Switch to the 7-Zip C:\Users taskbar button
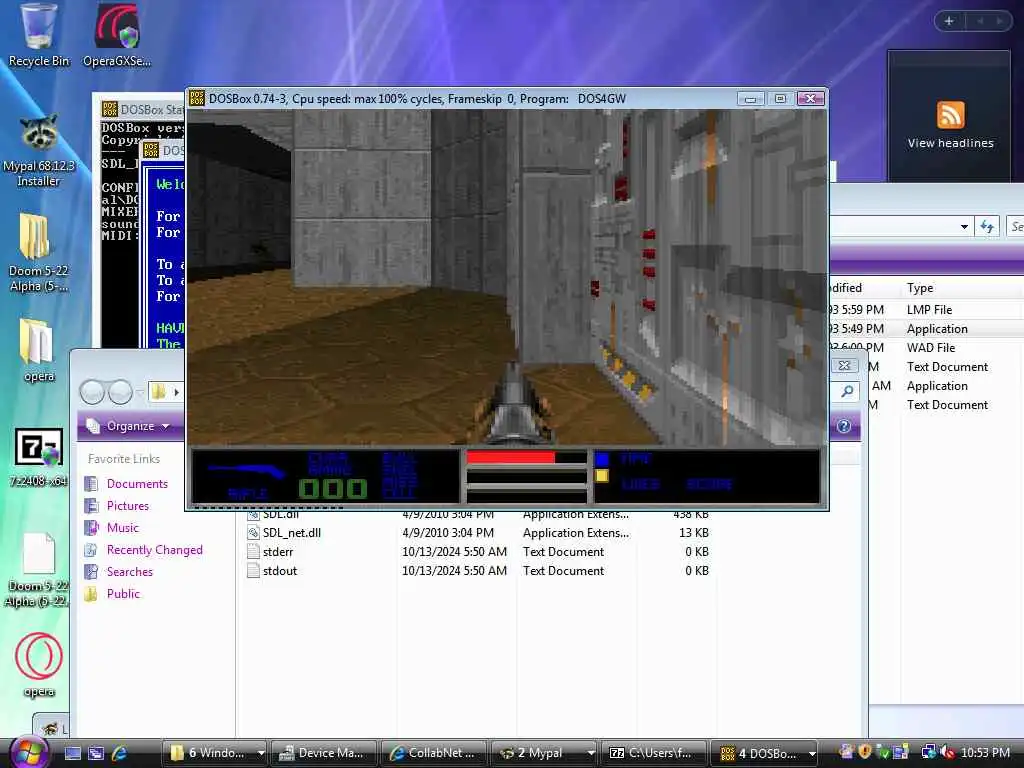1024x768 pixels. [x=654, y=753]
